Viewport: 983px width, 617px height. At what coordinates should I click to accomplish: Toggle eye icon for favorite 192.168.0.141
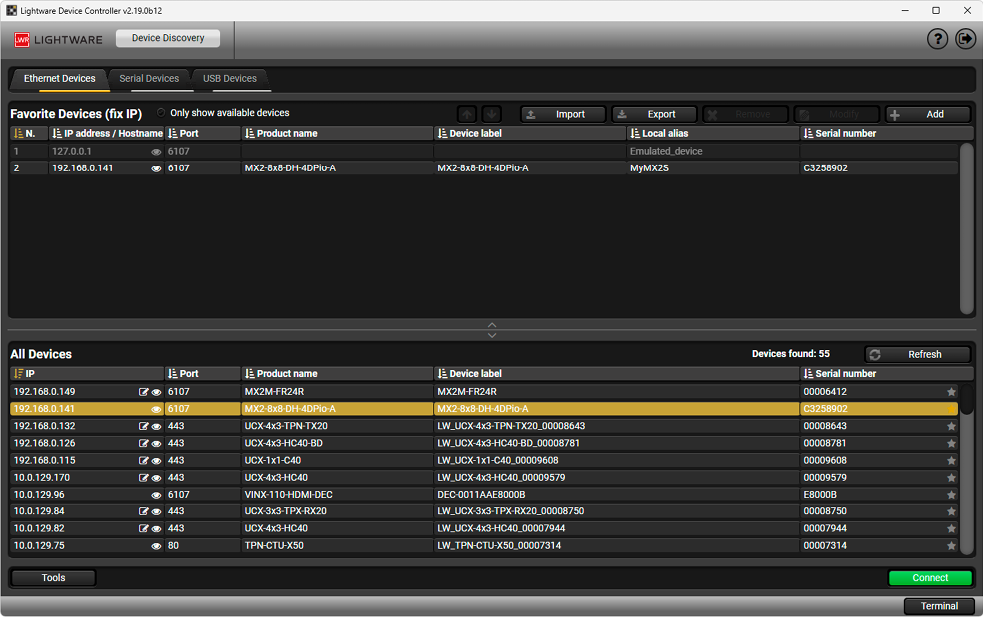pos(156,169)
